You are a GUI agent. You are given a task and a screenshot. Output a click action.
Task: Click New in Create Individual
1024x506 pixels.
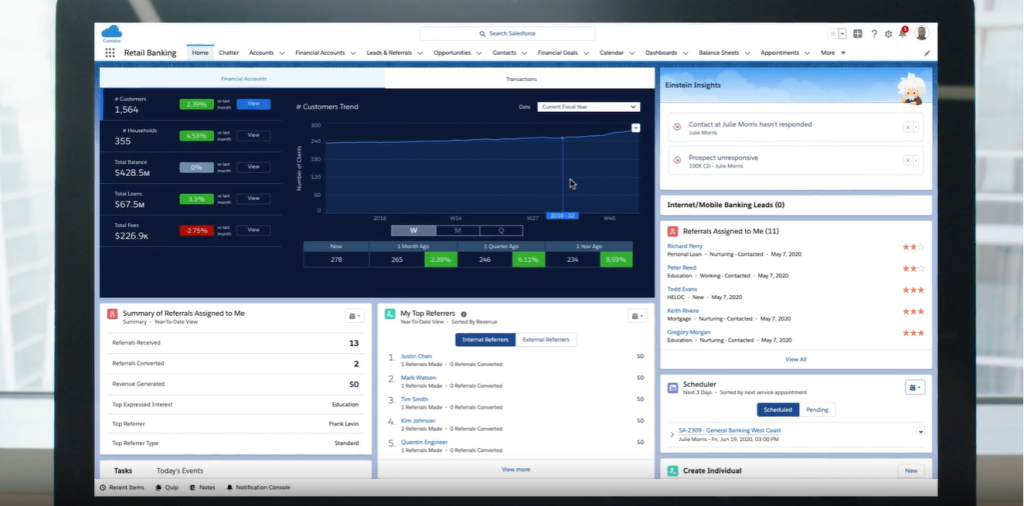911,471
